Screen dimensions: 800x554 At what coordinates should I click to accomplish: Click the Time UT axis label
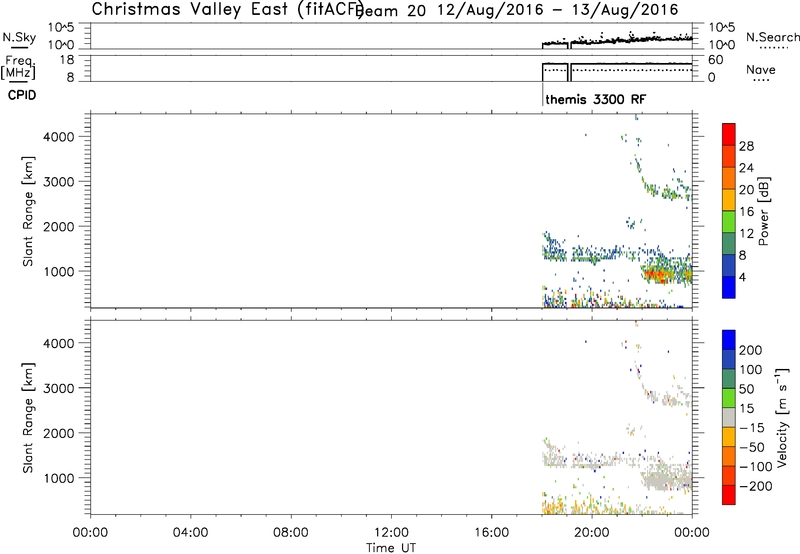click(x=391, y=548)
